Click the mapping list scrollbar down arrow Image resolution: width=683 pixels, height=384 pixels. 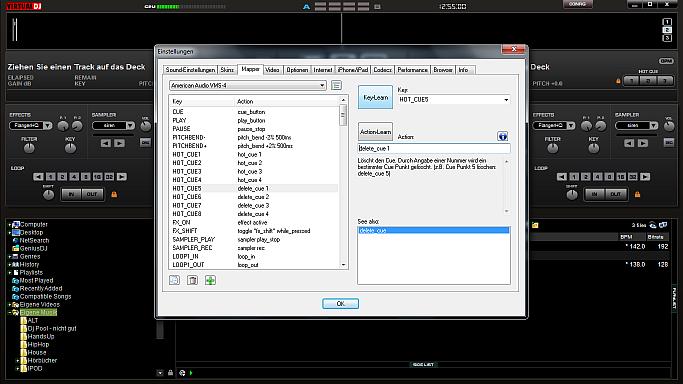click(343, 265)
